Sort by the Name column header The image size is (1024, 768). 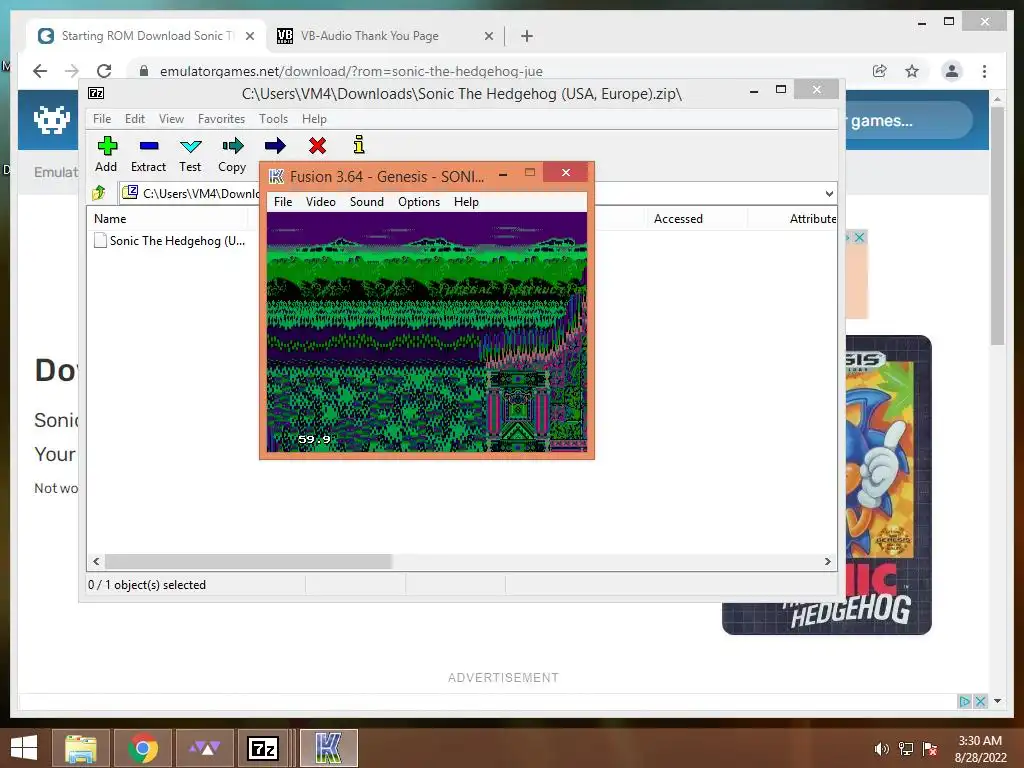click(167, 219)
